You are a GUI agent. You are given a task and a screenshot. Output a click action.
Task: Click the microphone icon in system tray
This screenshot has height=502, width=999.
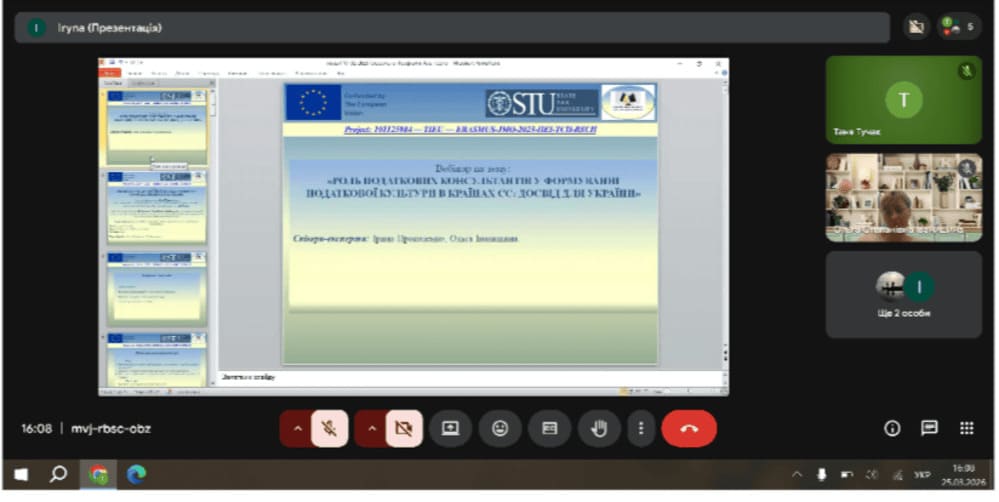pos(823,475)
